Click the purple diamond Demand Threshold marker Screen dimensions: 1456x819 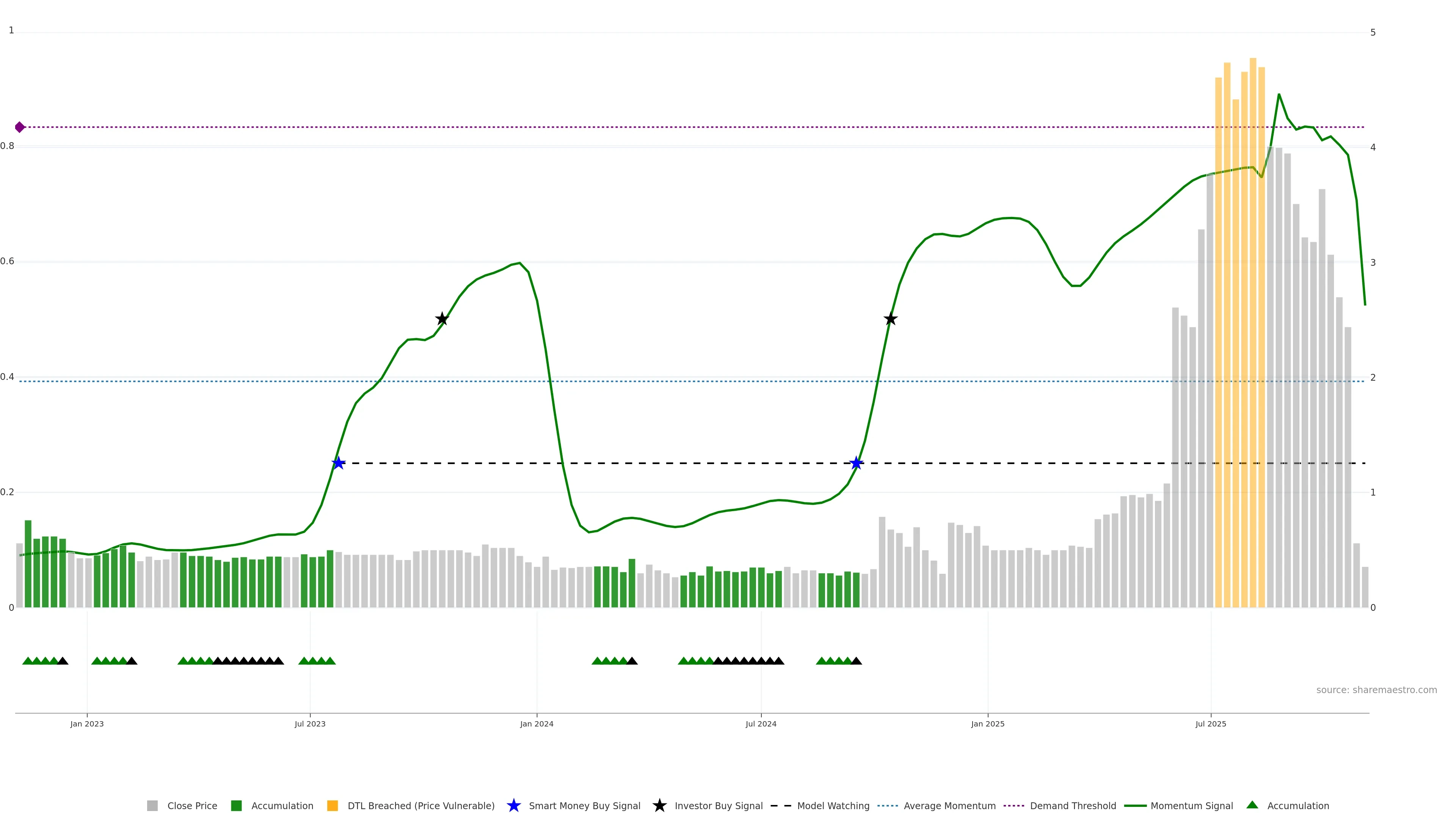pyautogui.click(x=20, y=127)
